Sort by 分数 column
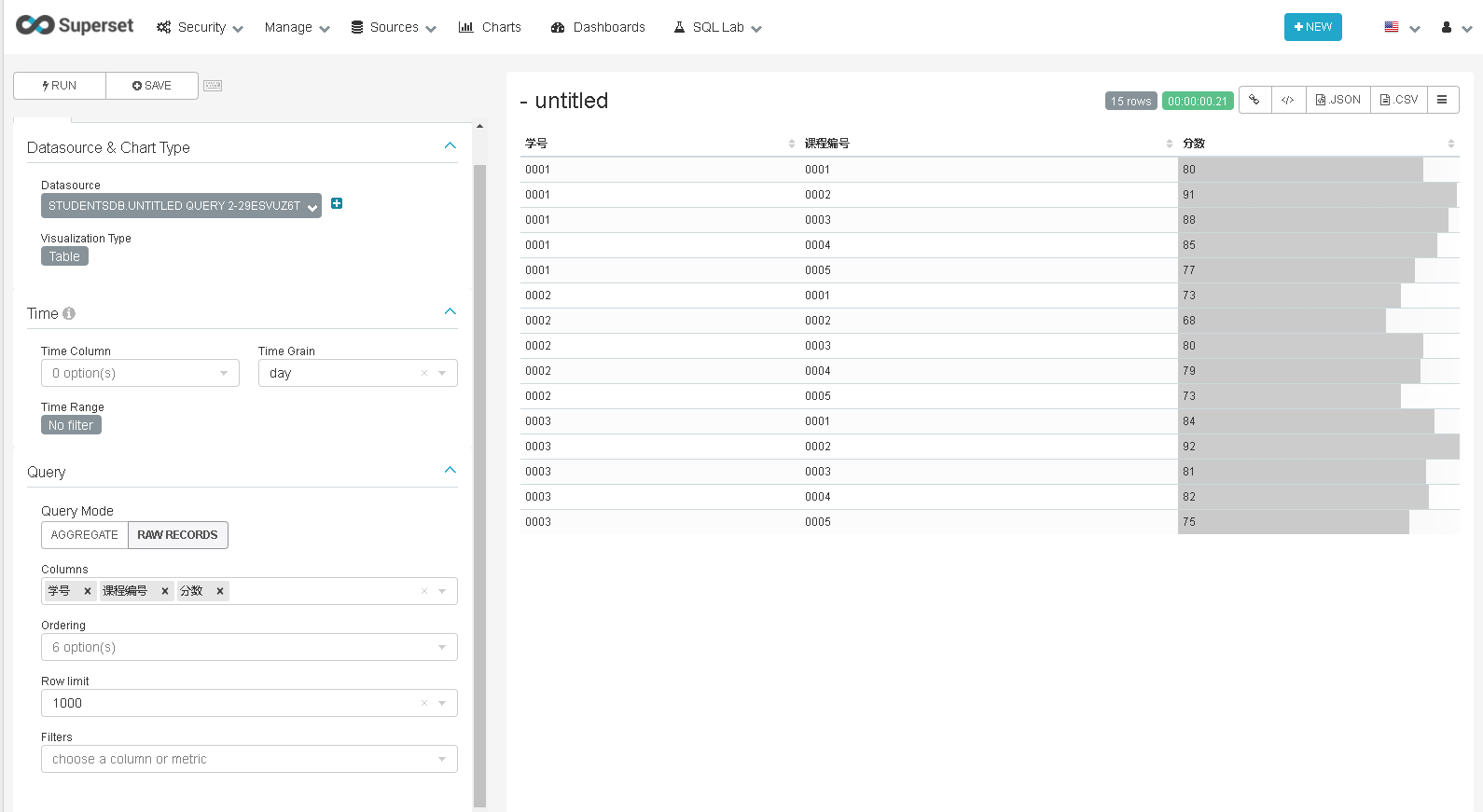The width and height of the screenshot is (1483, 812). pyautogui.click(x=1319, y=144)
